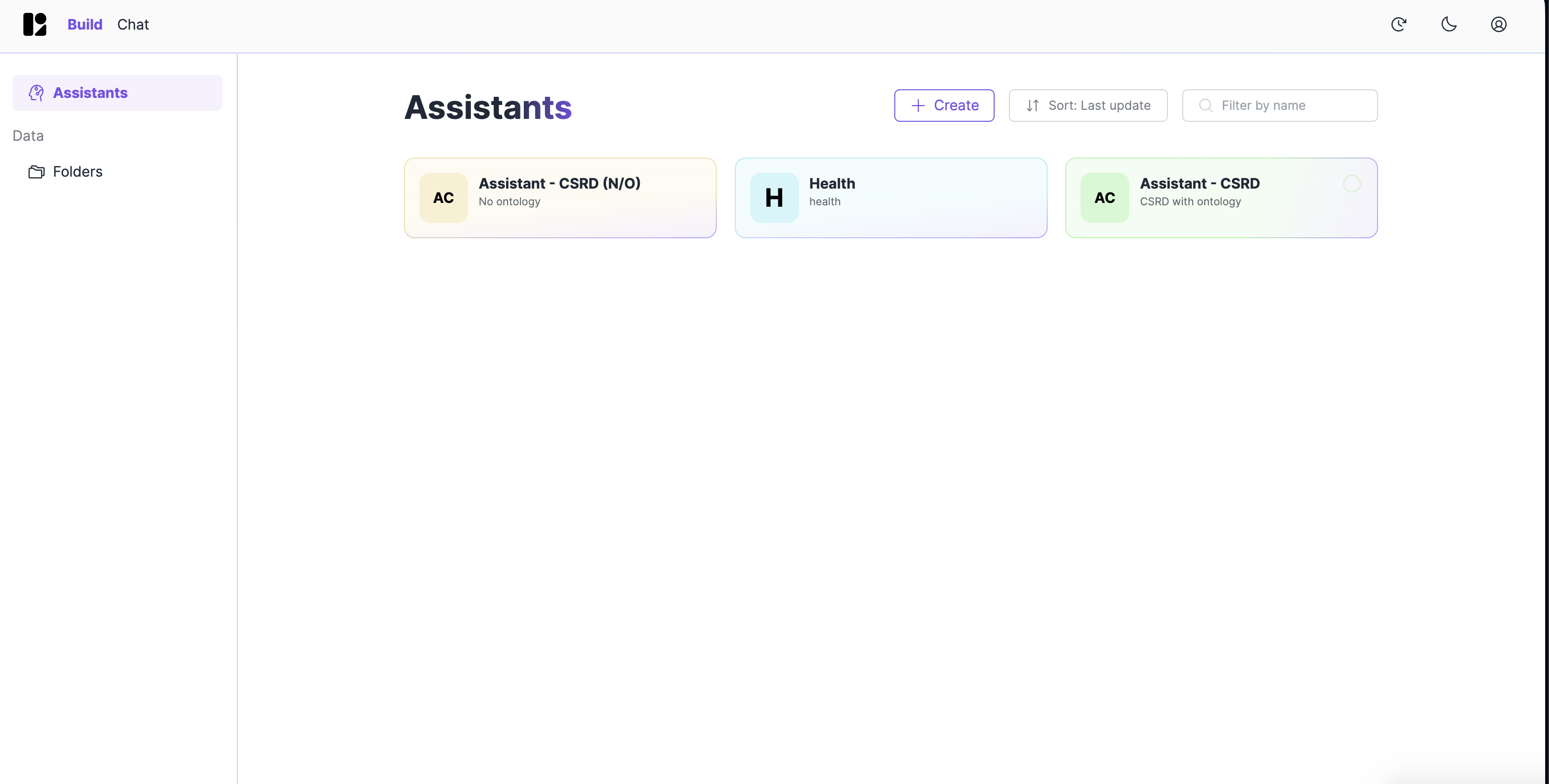
Task: Click the magnifier icon in filter box
Action: [1205, 106]
